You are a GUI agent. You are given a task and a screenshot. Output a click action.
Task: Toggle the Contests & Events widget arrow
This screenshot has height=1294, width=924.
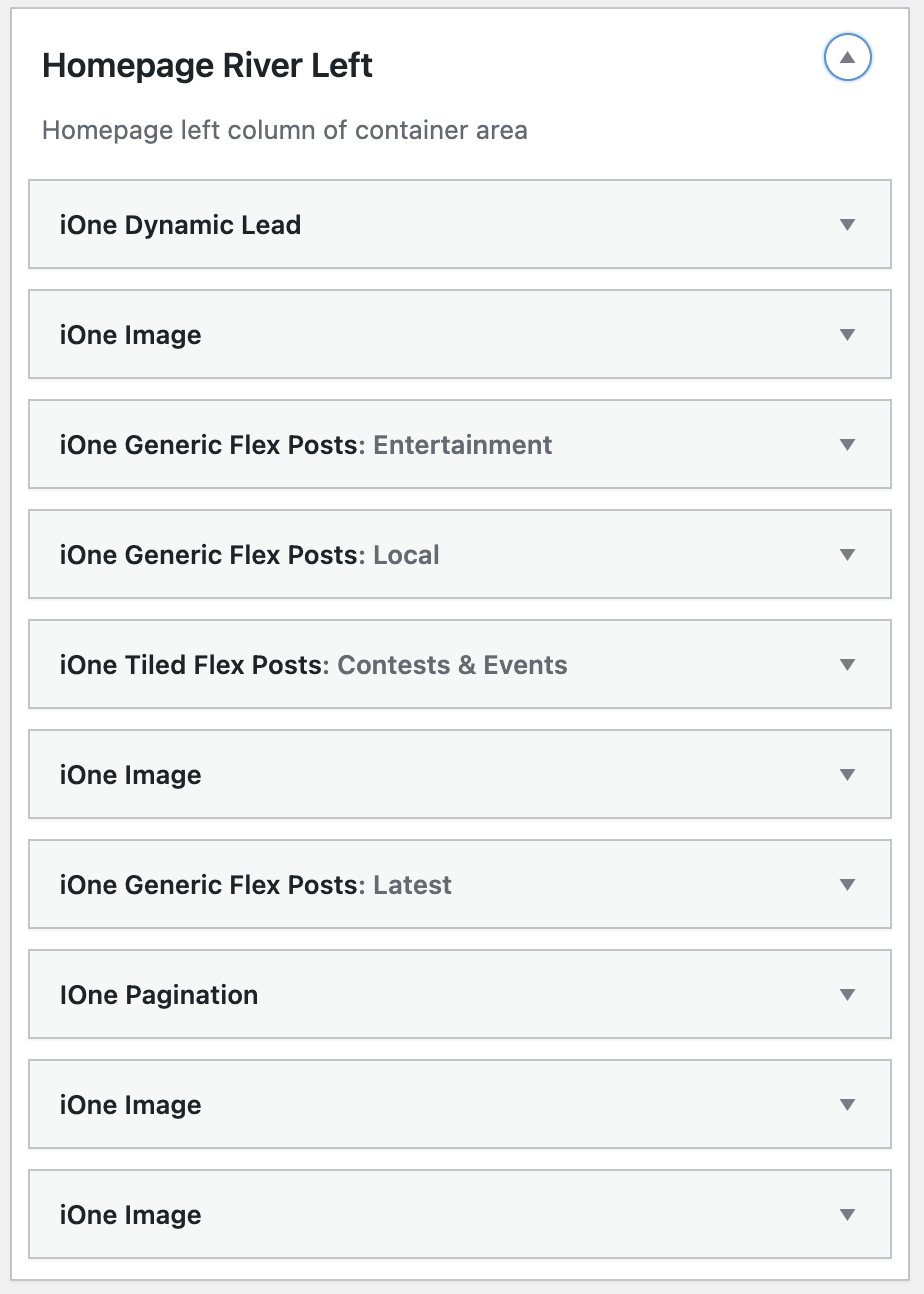848,665
